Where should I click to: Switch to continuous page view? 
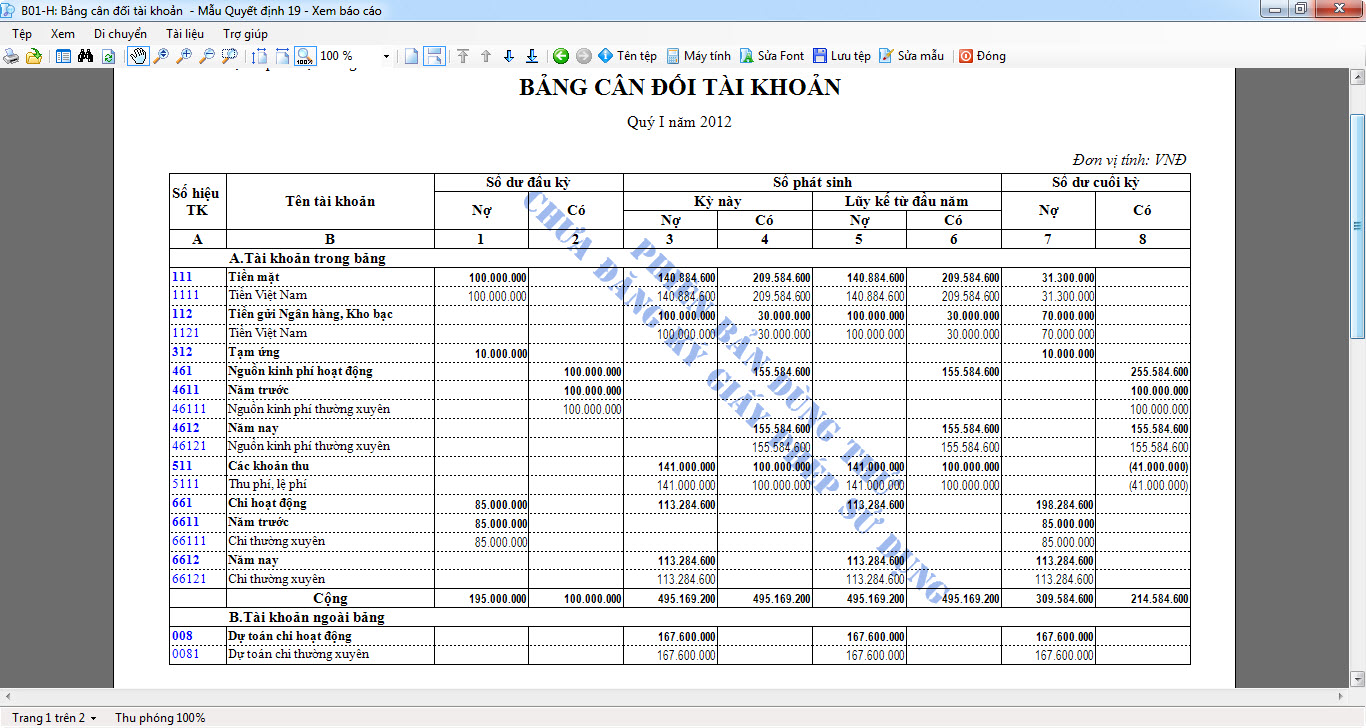(x=434, y=56)
